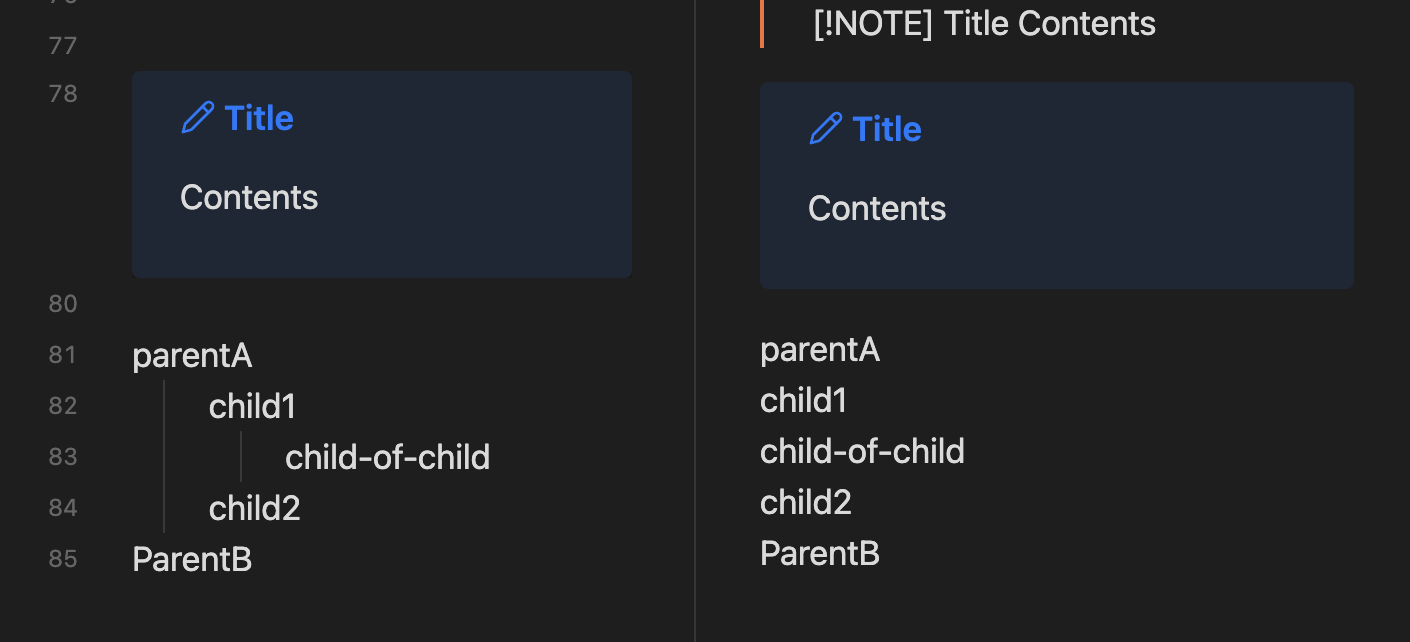Viewport: 1410px width, 642px height.
Task: Click the [!NOTE] Title Contents blockquote text
Action: pyautogui.click(x=984, y=24)
